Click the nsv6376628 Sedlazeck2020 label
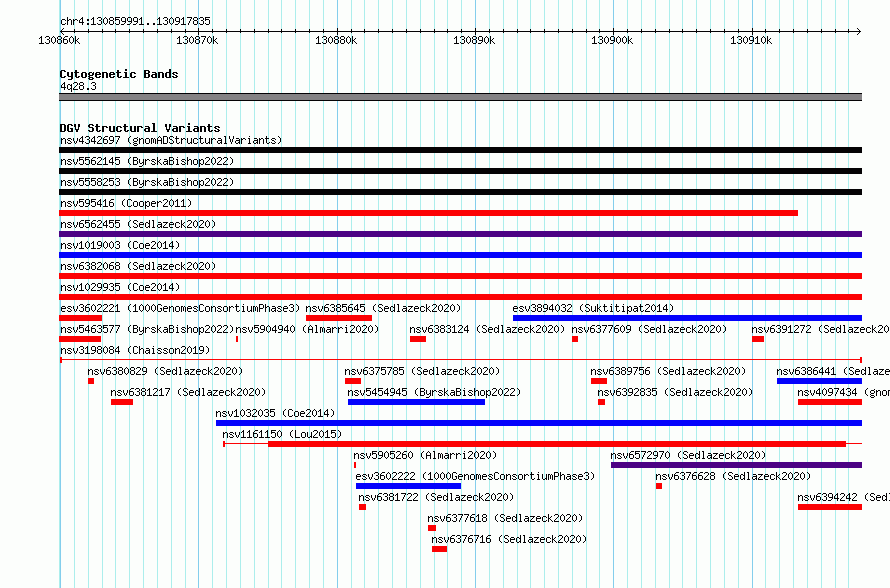The width and height of the screenshot is (890, 588). tap(733, 476)
